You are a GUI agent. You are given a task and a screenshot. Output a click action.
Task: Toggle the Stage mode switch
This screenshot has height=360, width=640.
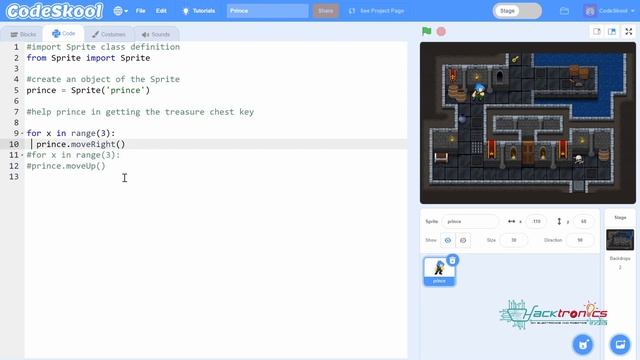517,11
